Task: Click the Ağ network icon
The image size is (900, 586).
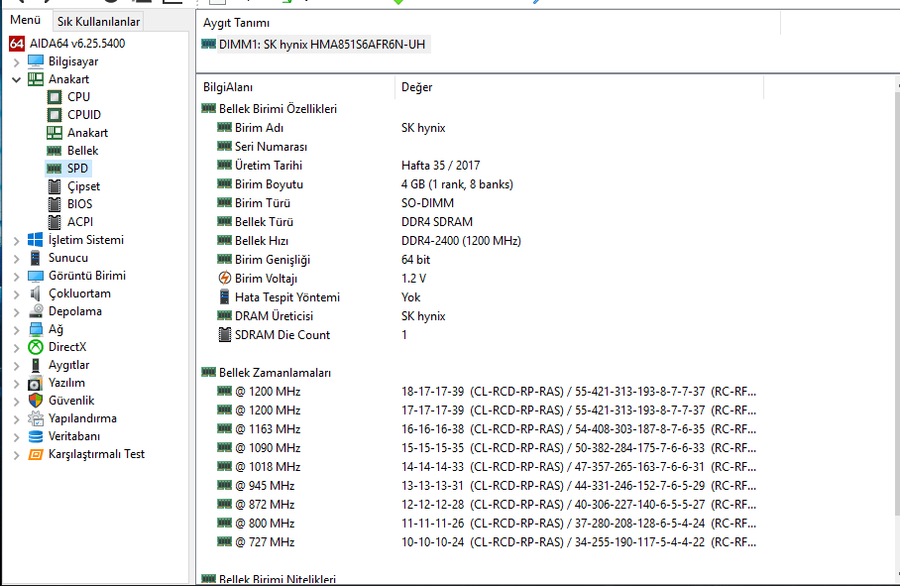Action: coord(36,329)
